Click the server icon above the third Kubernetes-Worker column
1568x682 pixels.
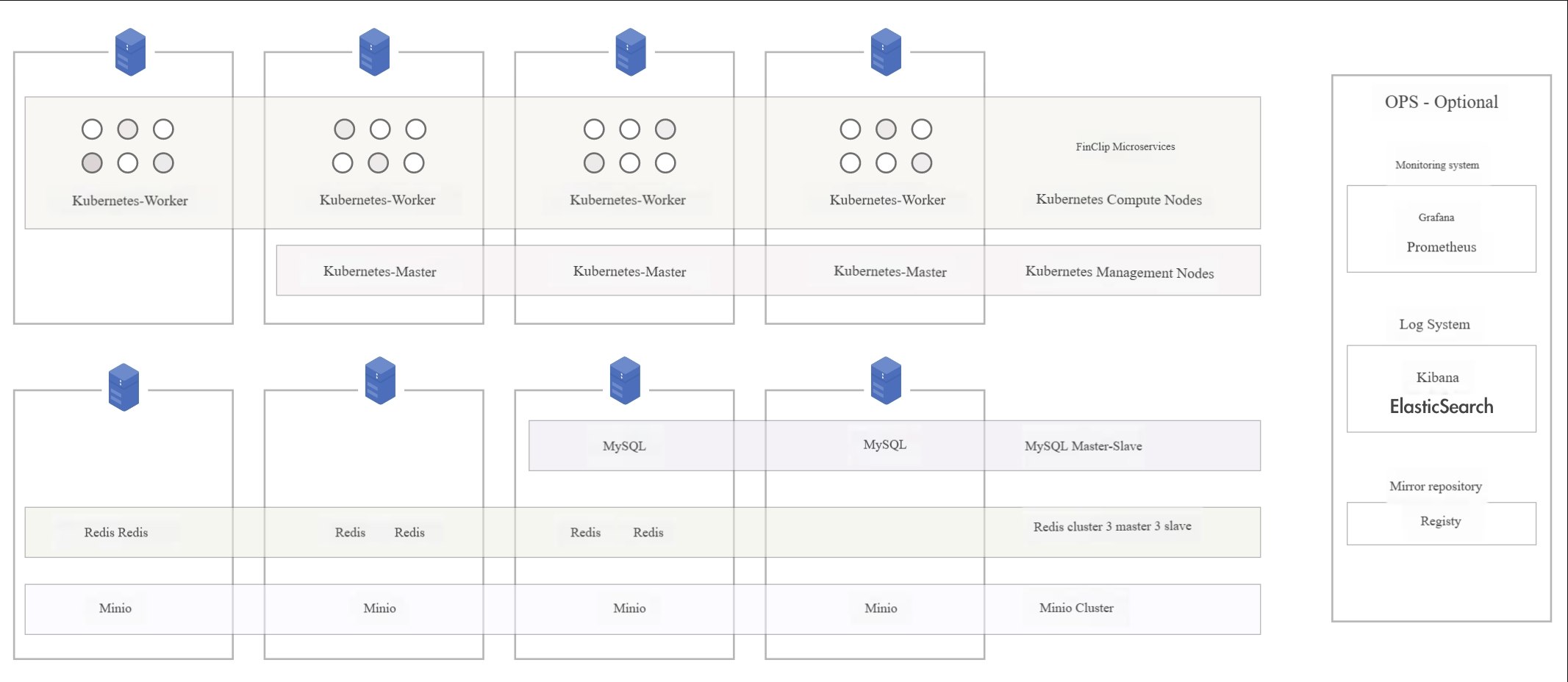pos(630,52)
